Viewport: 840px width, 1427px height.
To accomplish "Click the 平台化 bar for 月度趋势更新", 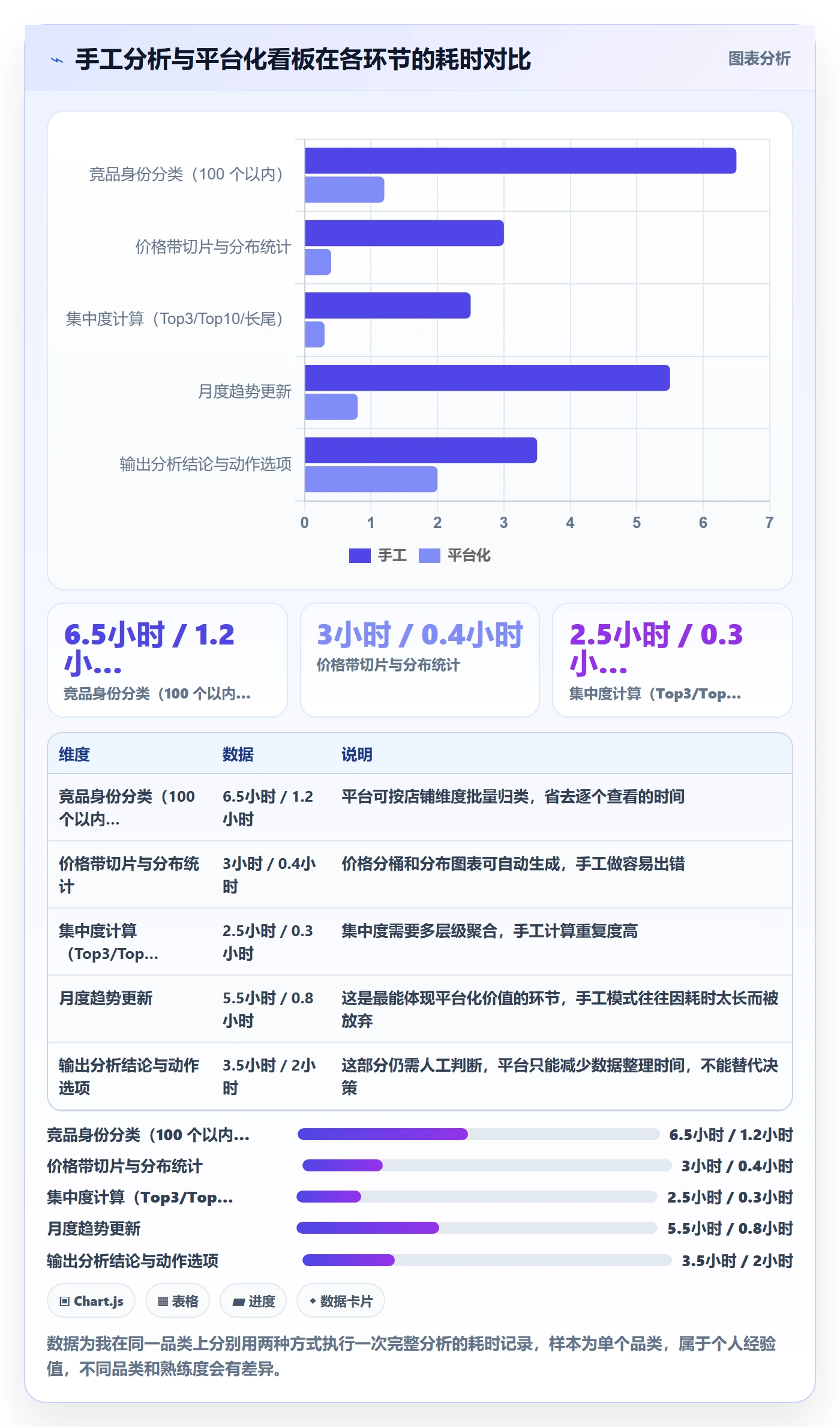I will pos(331,407).
